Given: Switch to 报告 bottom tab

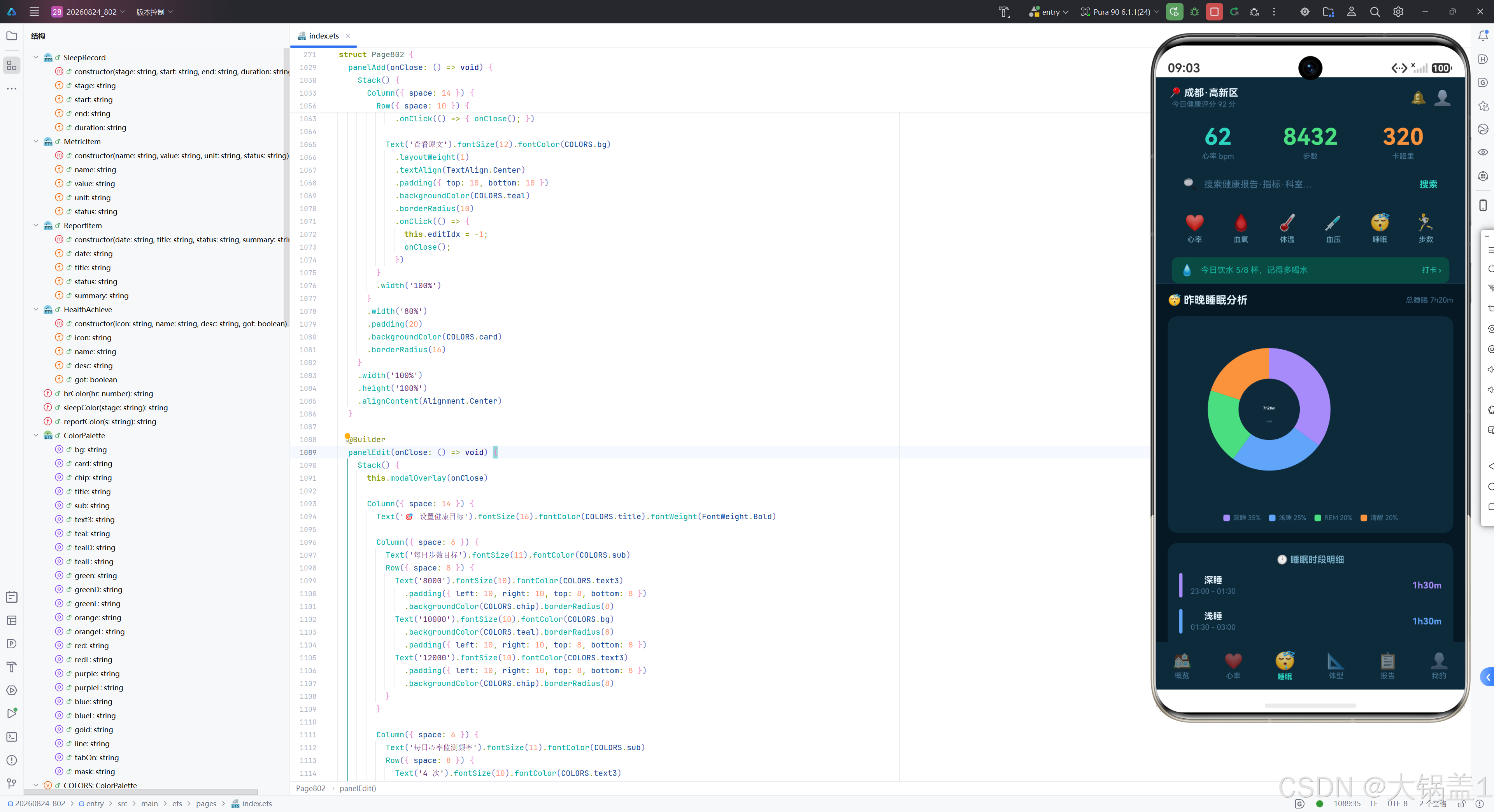Looking at the screenshot, I should pos(1387,666).
